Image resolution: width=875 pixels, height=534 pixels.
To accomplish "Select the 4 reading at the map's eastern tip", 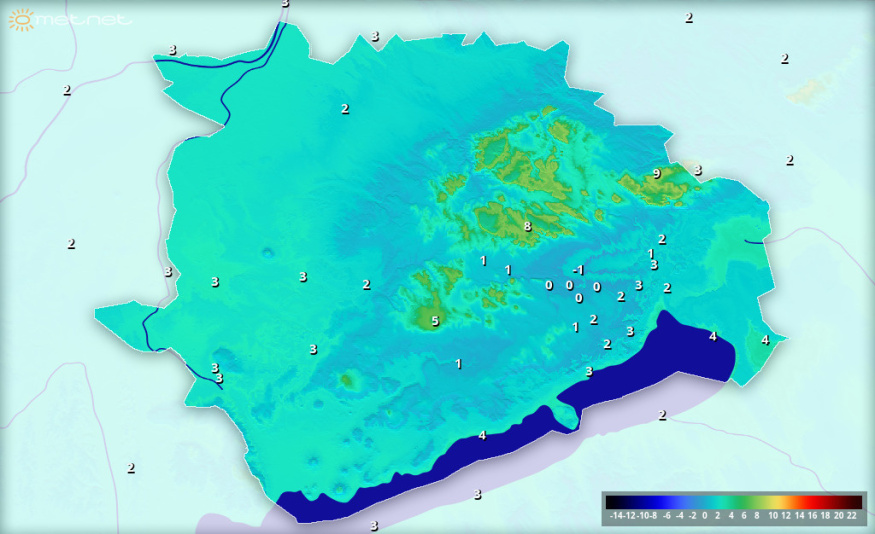I will [765, 340].
